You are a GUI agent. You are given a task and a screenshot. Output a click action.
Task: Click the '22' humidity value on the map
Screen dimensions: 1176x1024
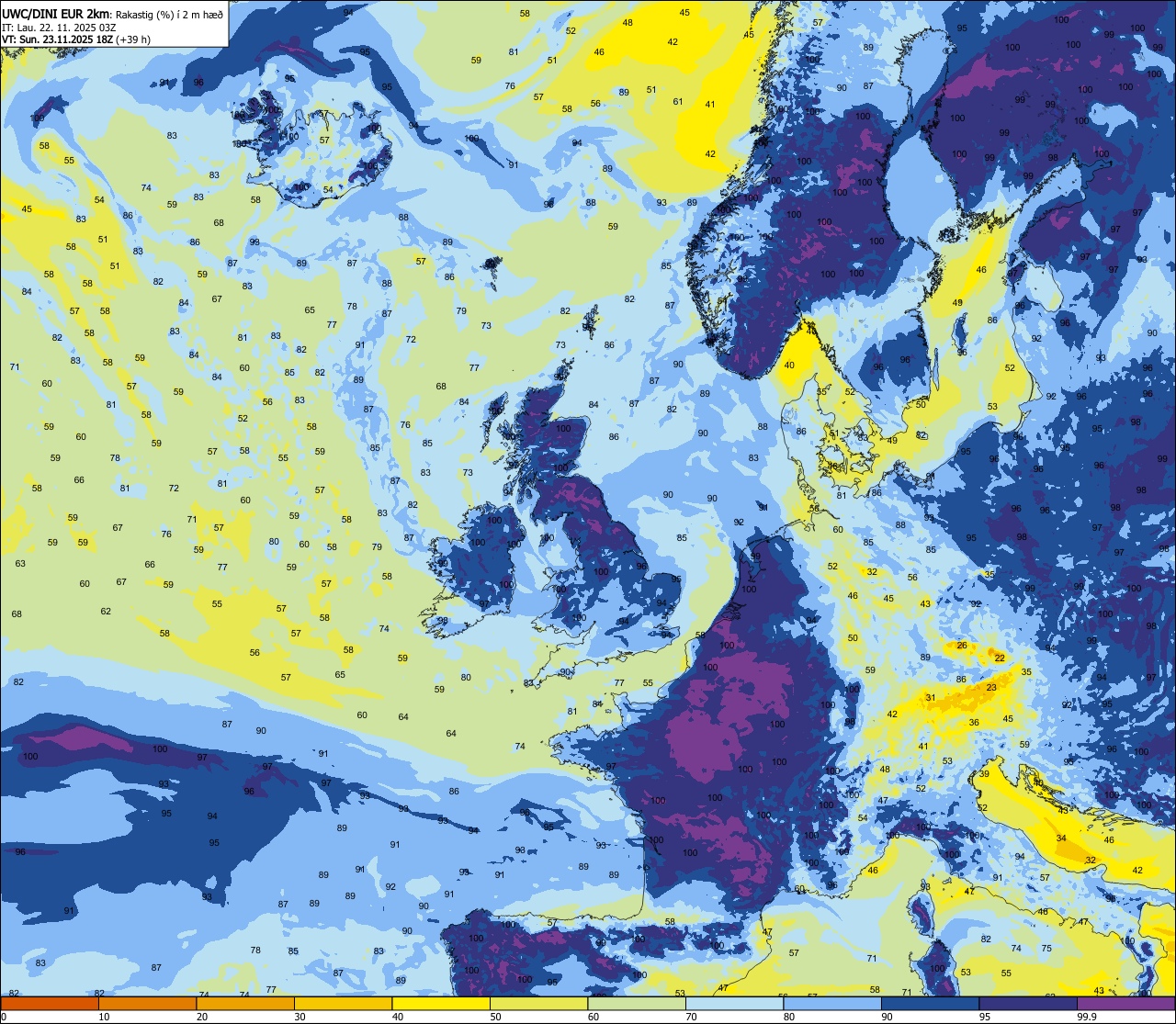[999, 658]
